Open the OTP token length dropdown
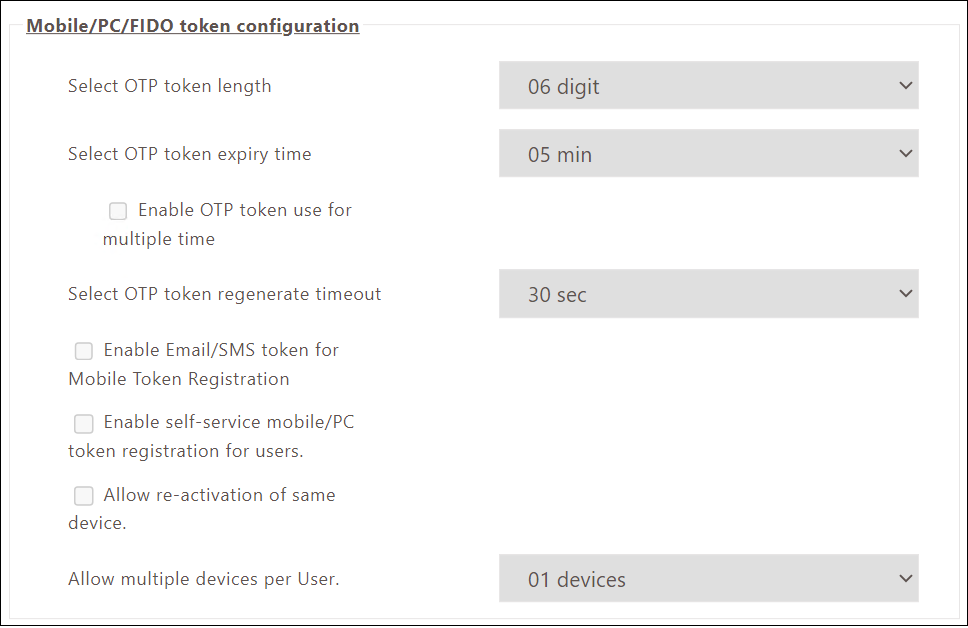Screen dimensions: 968x628 click(708, 86)
